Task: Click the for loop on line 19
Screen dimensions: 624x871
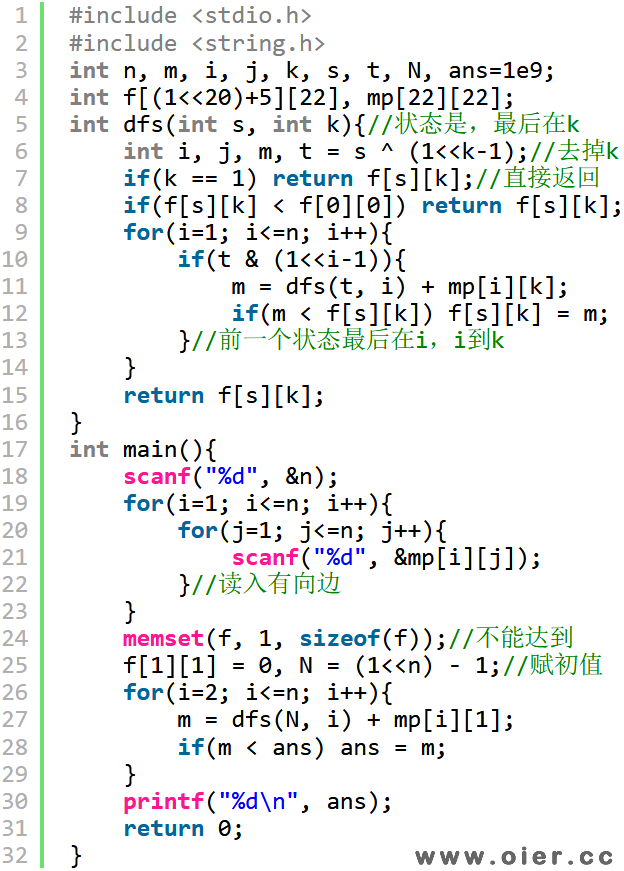Action: 258,504
